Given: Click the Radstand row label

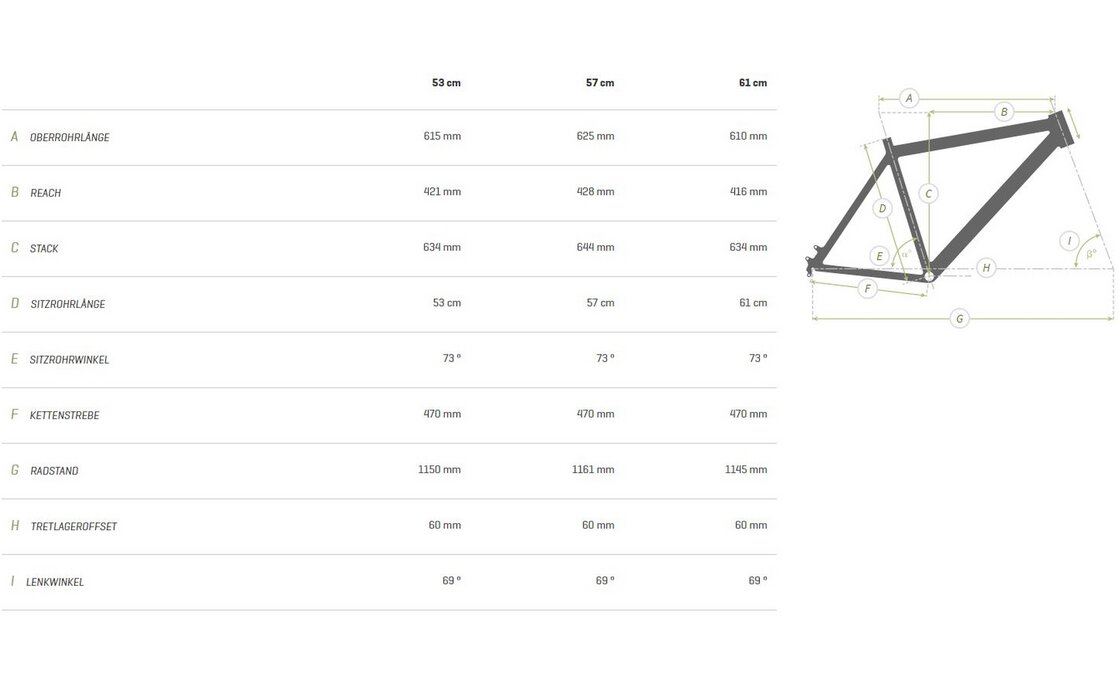Looking at the screenshot, I should [55, 471].
